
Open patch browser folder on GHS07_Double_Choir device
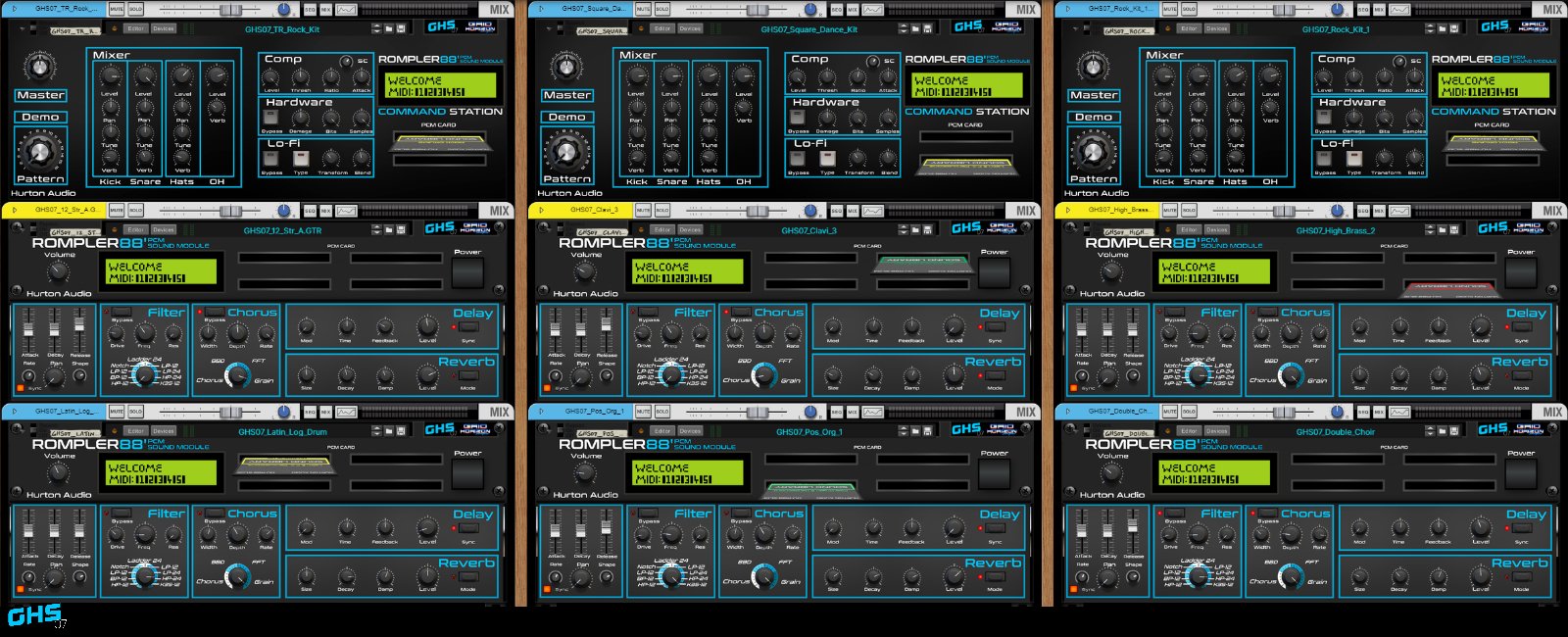[x=1442, y=432]
